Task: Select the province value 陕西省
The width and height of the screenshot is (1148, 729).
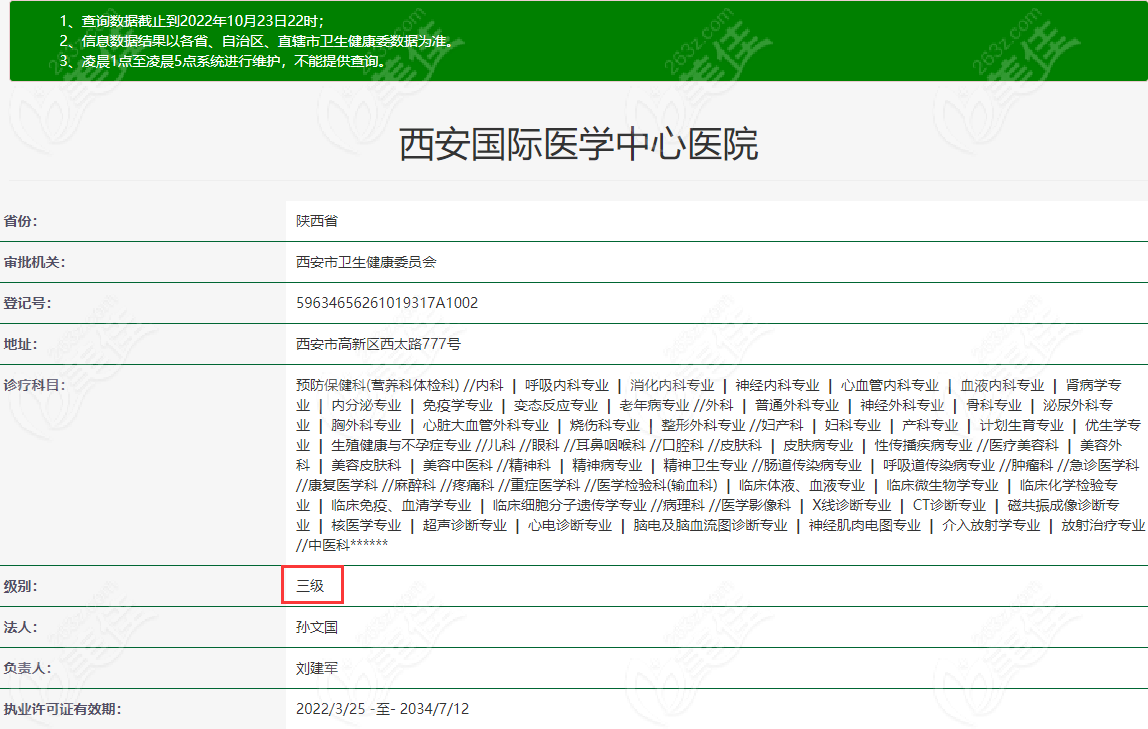Action: point(317,221)
